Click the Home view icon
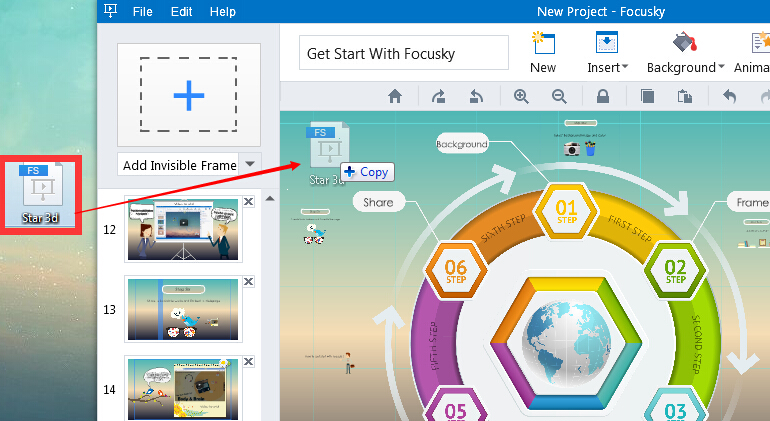Screen dimensions: 770x421 pyautogui.click(x=395, y=96)
